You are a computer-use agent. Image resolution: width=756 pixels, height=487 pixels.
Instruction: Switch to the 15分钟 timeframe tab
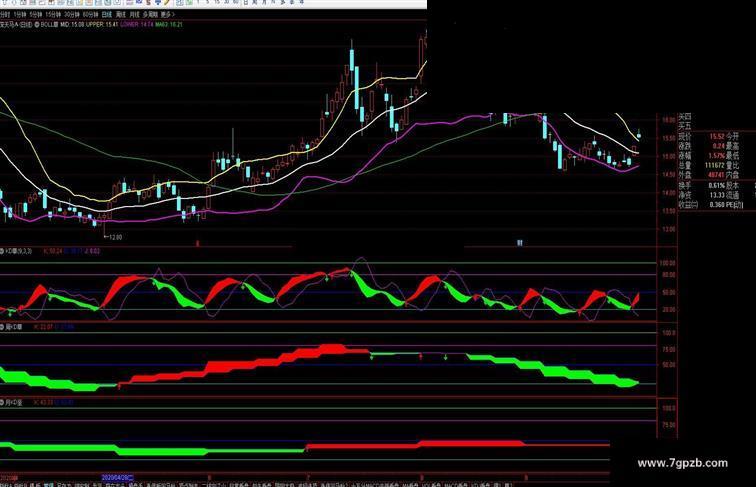tap(53, 14)
